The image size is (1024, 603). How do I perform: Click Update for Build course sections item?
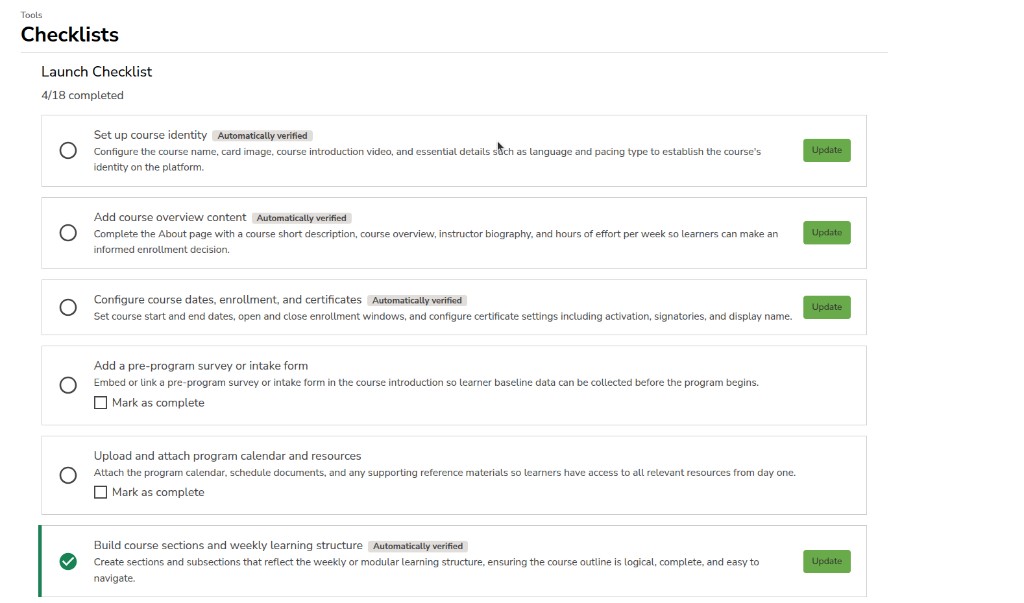(x=827, y=561)
